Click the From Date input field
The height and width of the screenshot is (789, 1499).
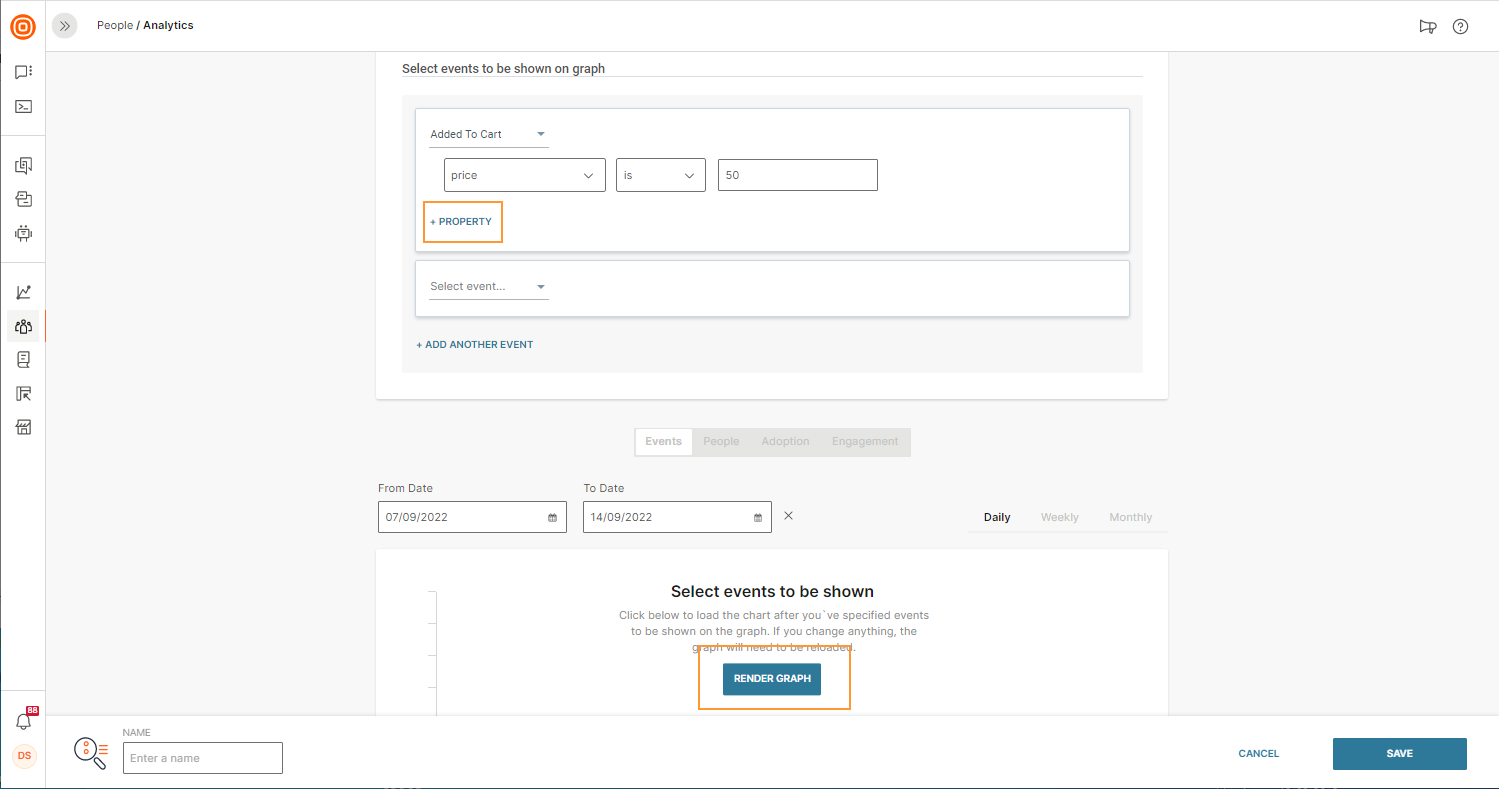point(472,517)
